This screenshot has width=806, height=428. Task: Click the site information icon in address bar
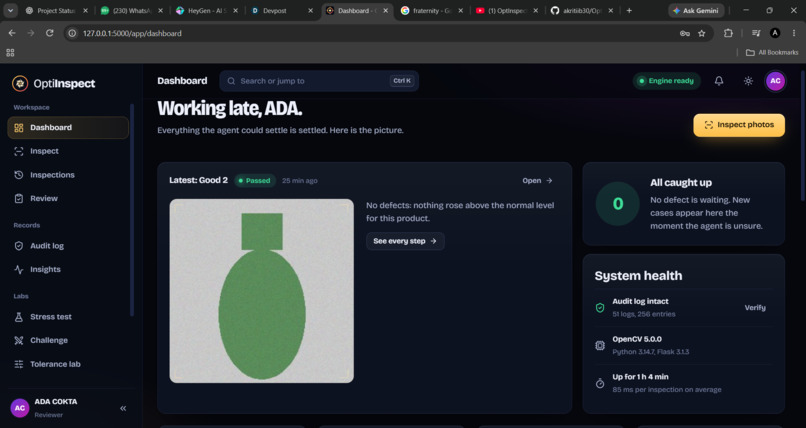(x=72, y=33)
